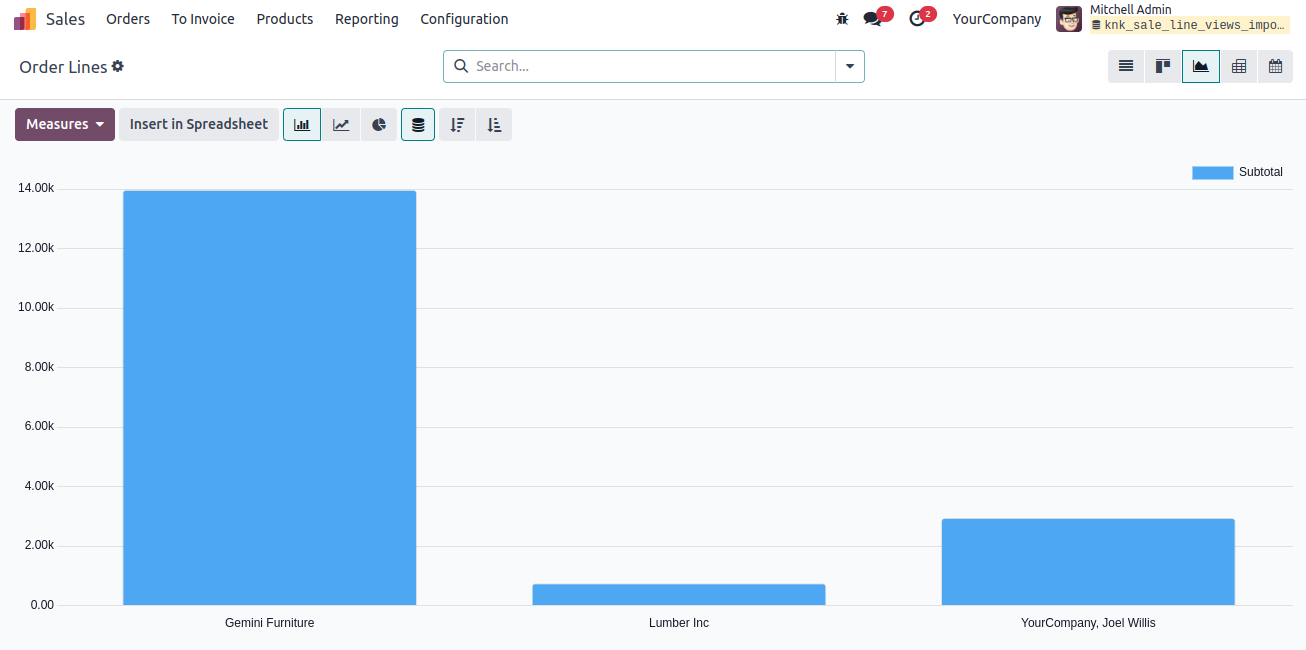This screenshot has height=650, width=1306.
Task: Toggle the Subtotal legend swatch
Action: [1212, 172]
